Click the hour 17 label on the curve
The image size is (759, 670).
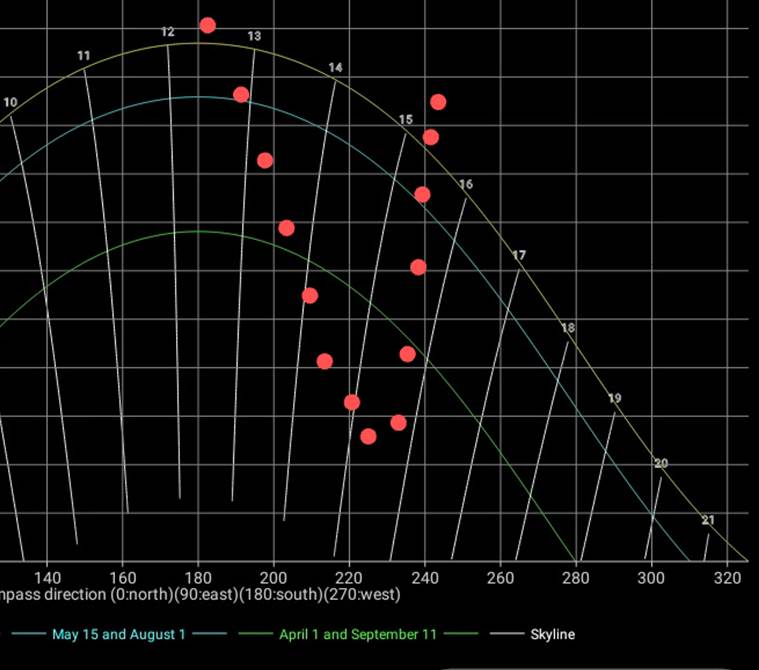(519, 256)
